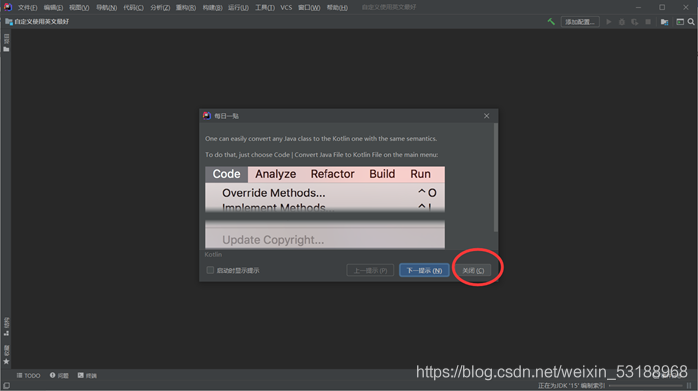The image size is (698, 391).
Task: Open the 重构(R) menu
Action: [x=186, y=8]
